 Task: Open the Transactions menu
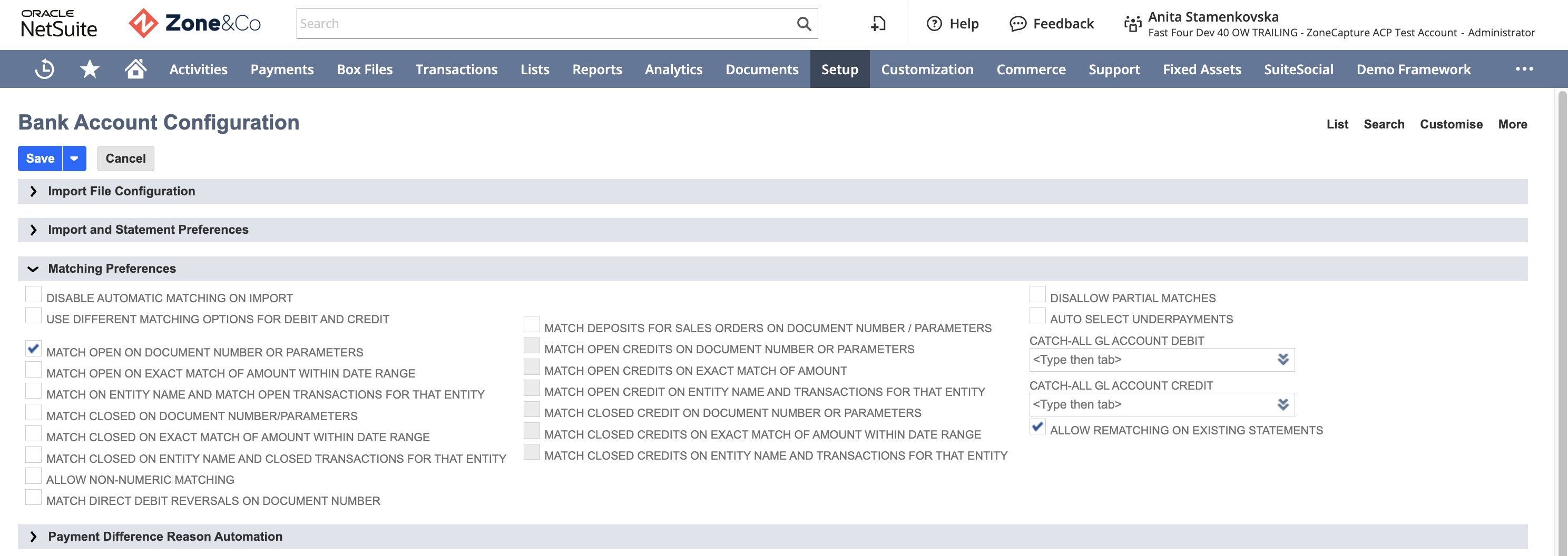pyautogui.click(x=456, y=69)
